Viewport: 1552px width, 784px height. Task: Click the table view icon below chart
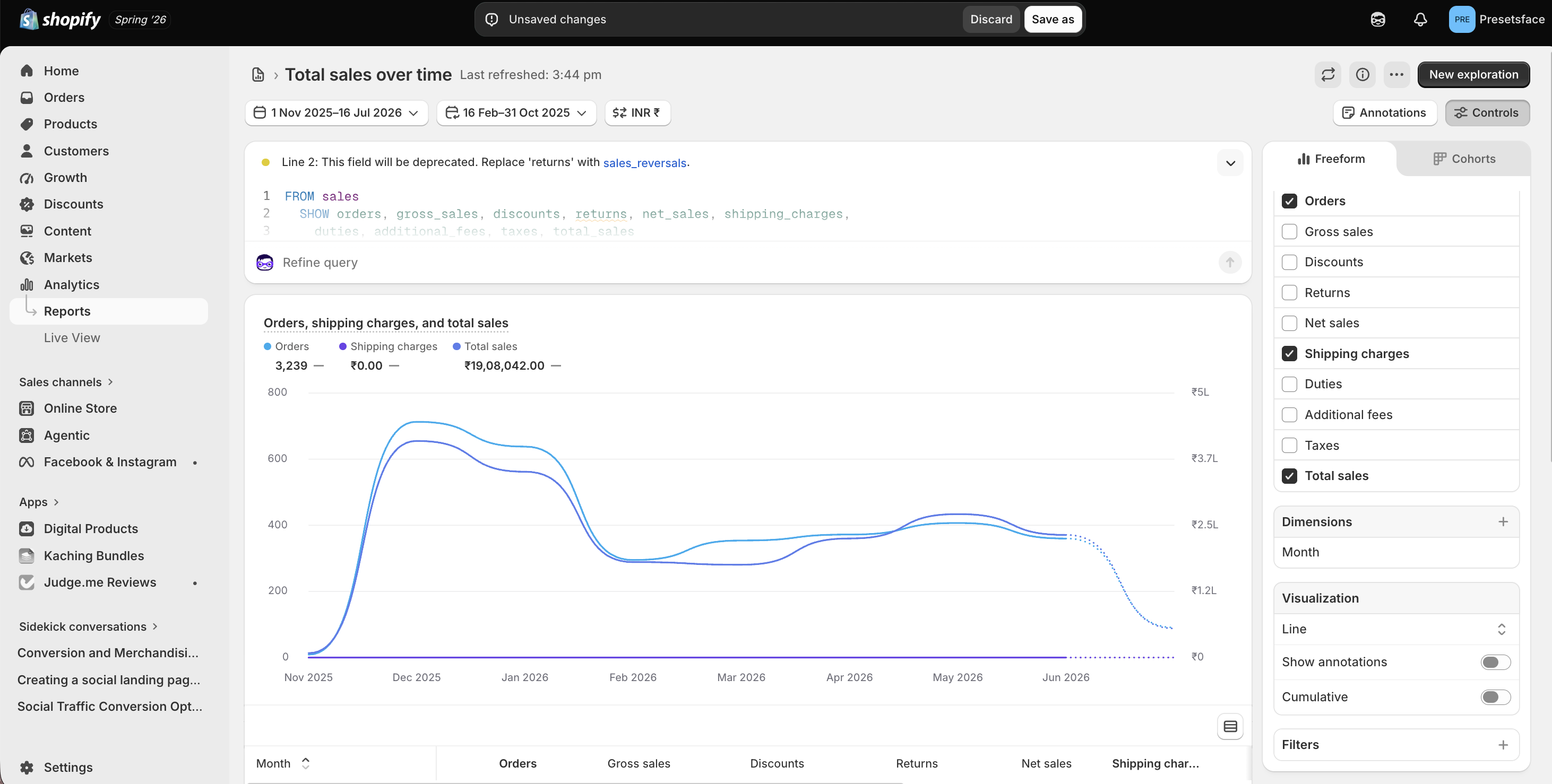click(x=1230, y=727)
